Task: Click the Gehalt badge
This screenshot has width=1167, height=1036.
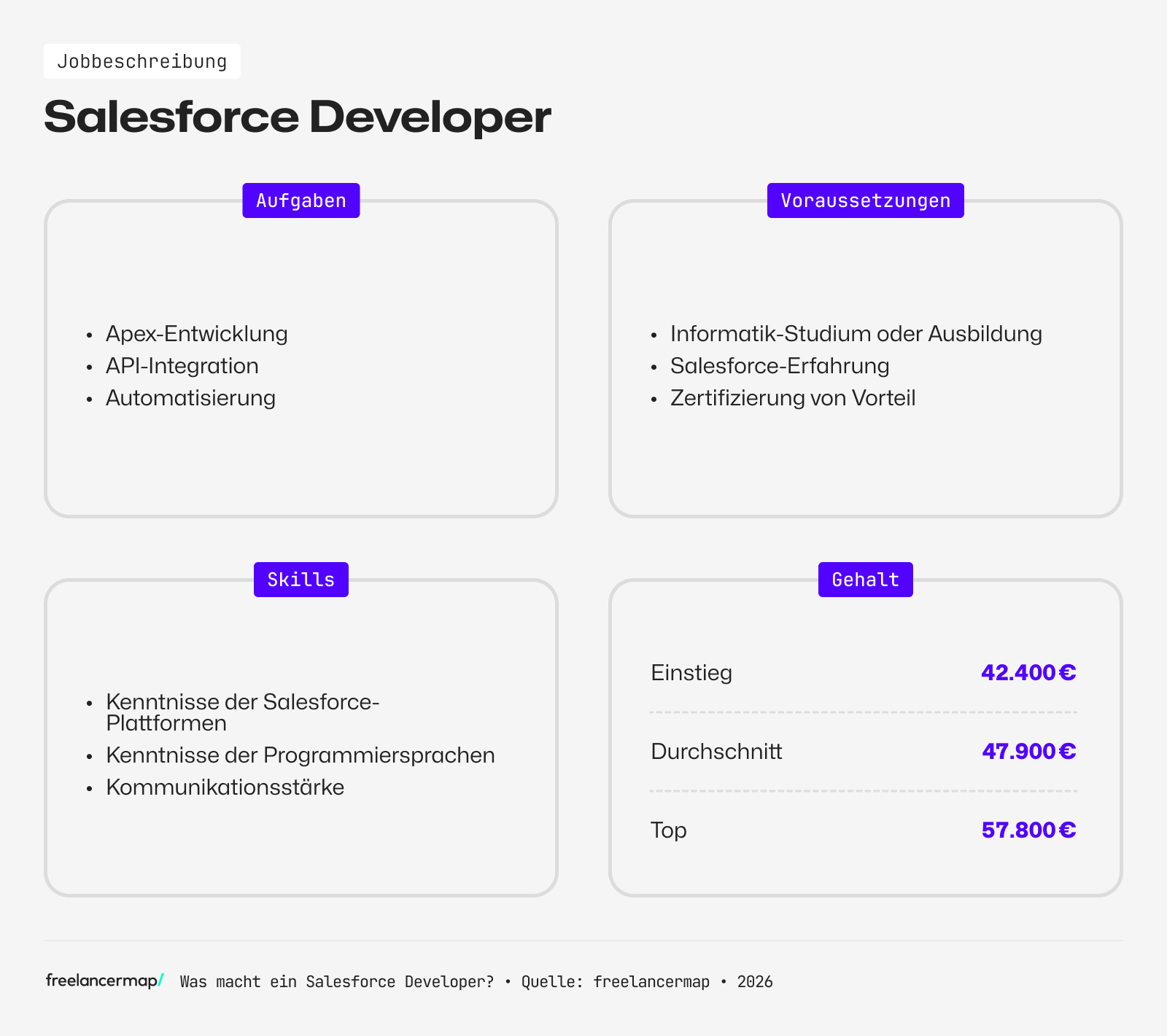Action: 865,579
